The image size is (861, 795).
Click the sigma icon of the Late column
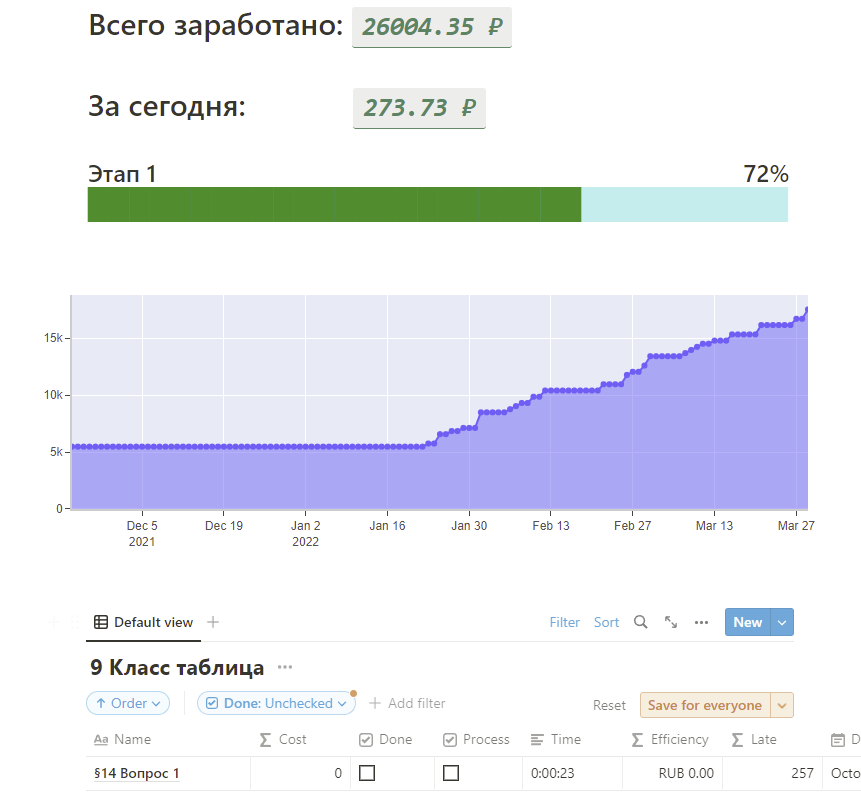(x=737, y=740)
